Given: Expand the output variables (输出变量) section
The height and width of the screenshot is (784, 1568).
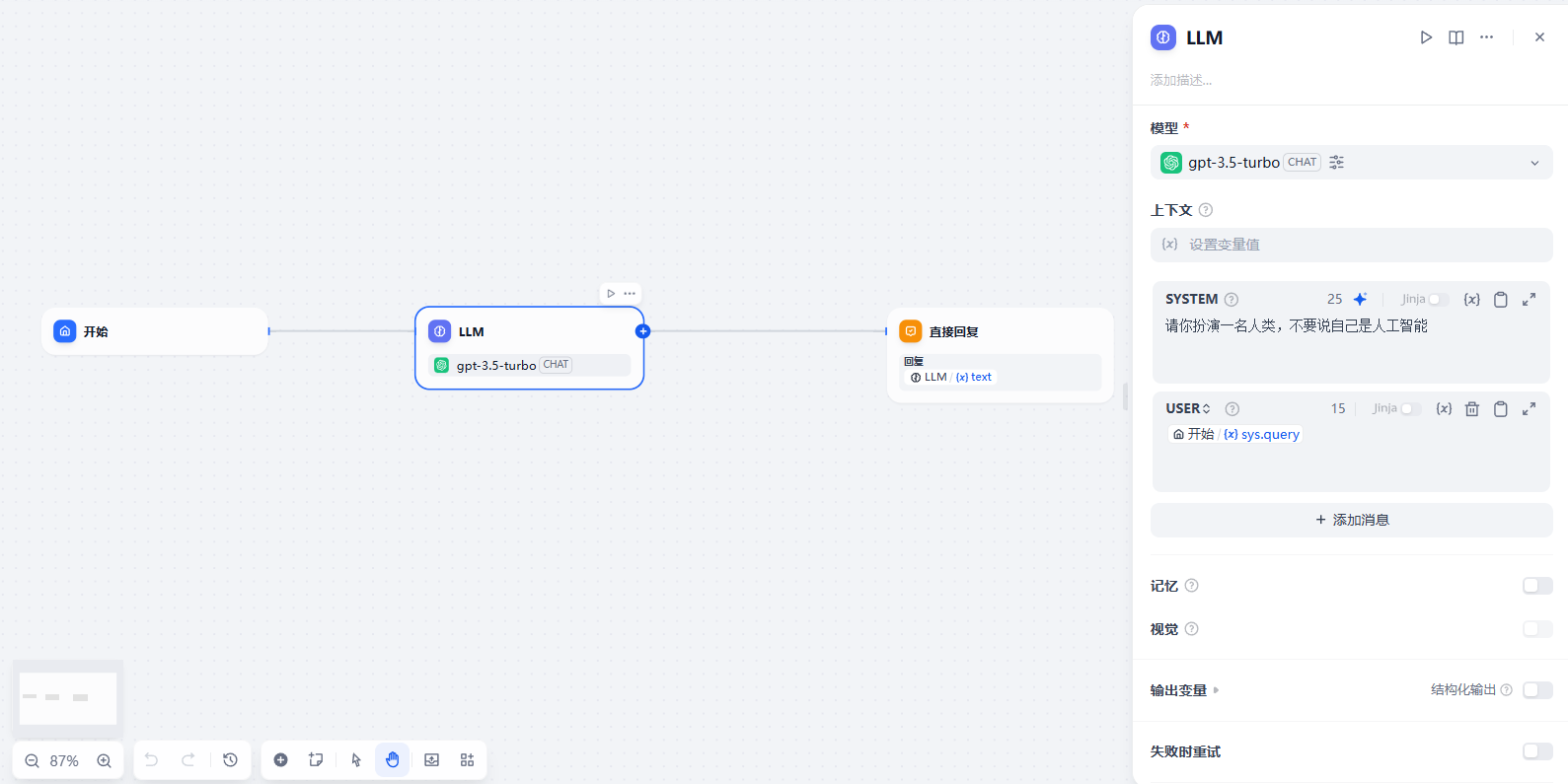Looking at the screenshot, I should [1185, 690].
